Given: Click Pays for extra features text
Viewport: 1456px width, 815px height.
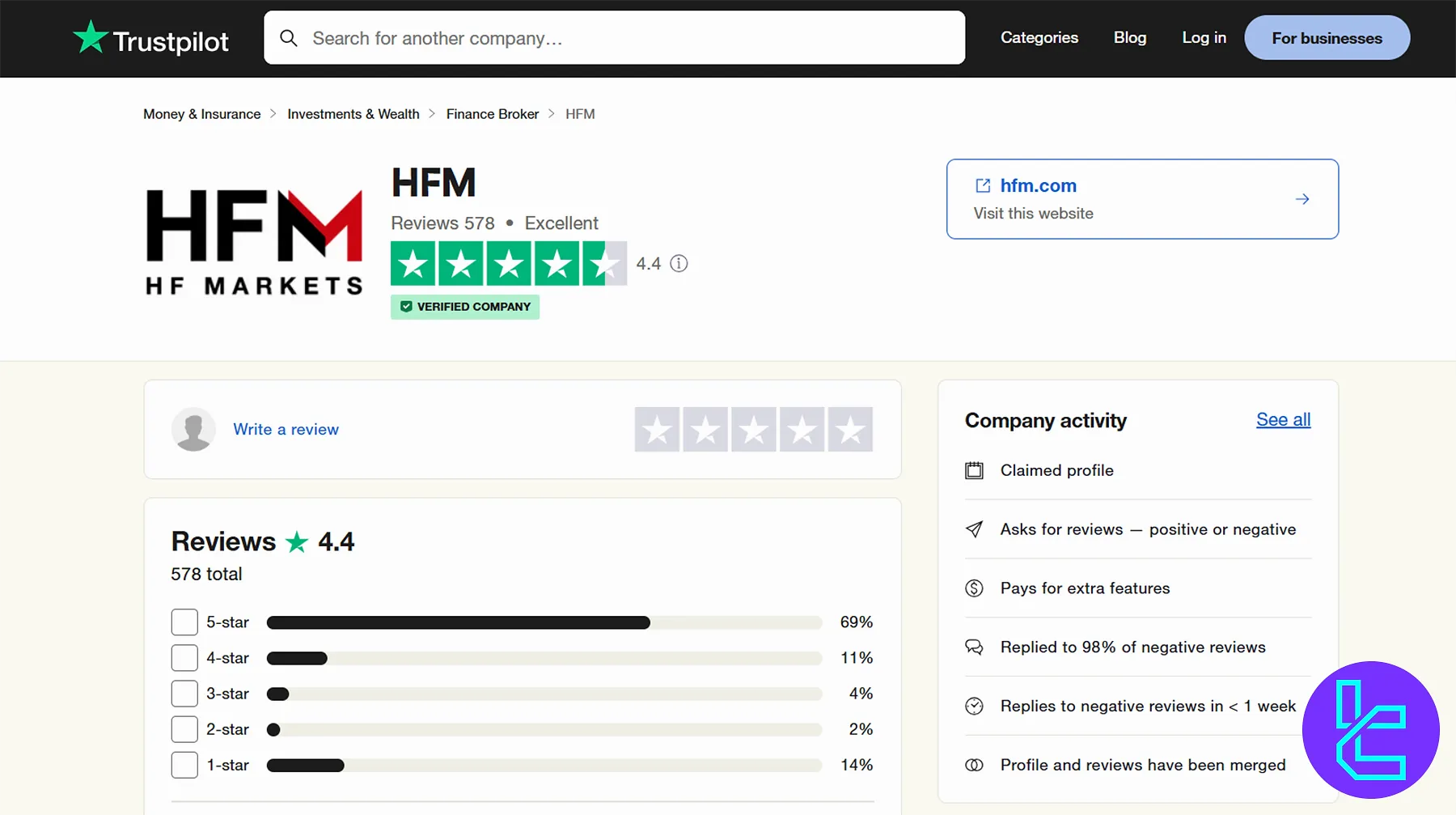Looking at the screenshot, I should pyautogui.click(x=1086, y=588).
